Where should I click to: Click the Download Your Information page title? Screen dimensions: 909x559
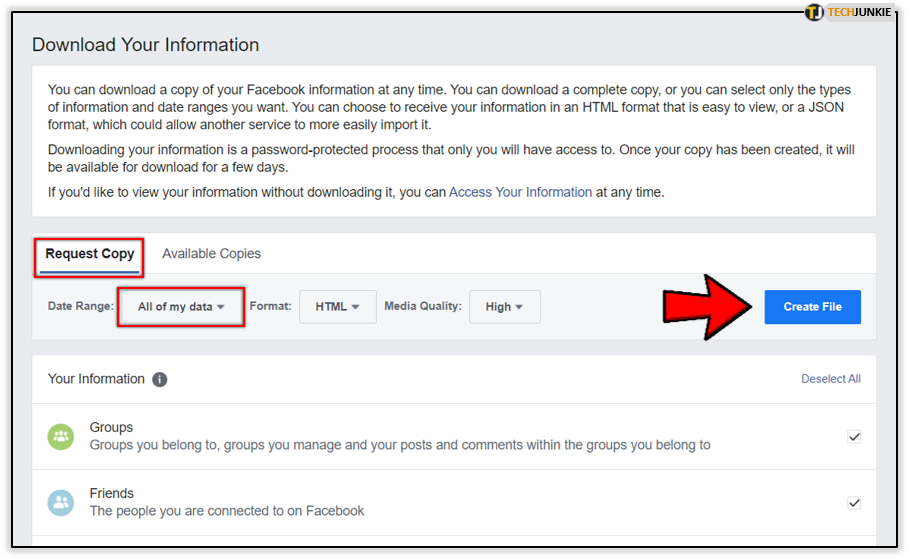(x=145, y=45)
